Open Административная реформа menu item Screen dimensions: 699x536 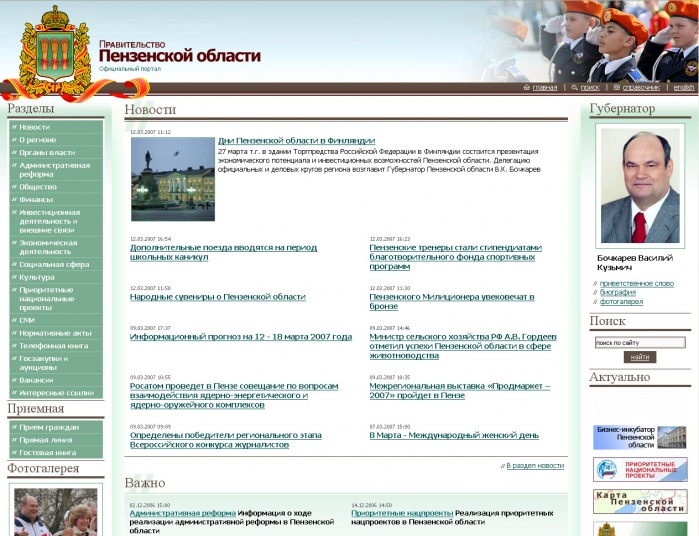56,170
